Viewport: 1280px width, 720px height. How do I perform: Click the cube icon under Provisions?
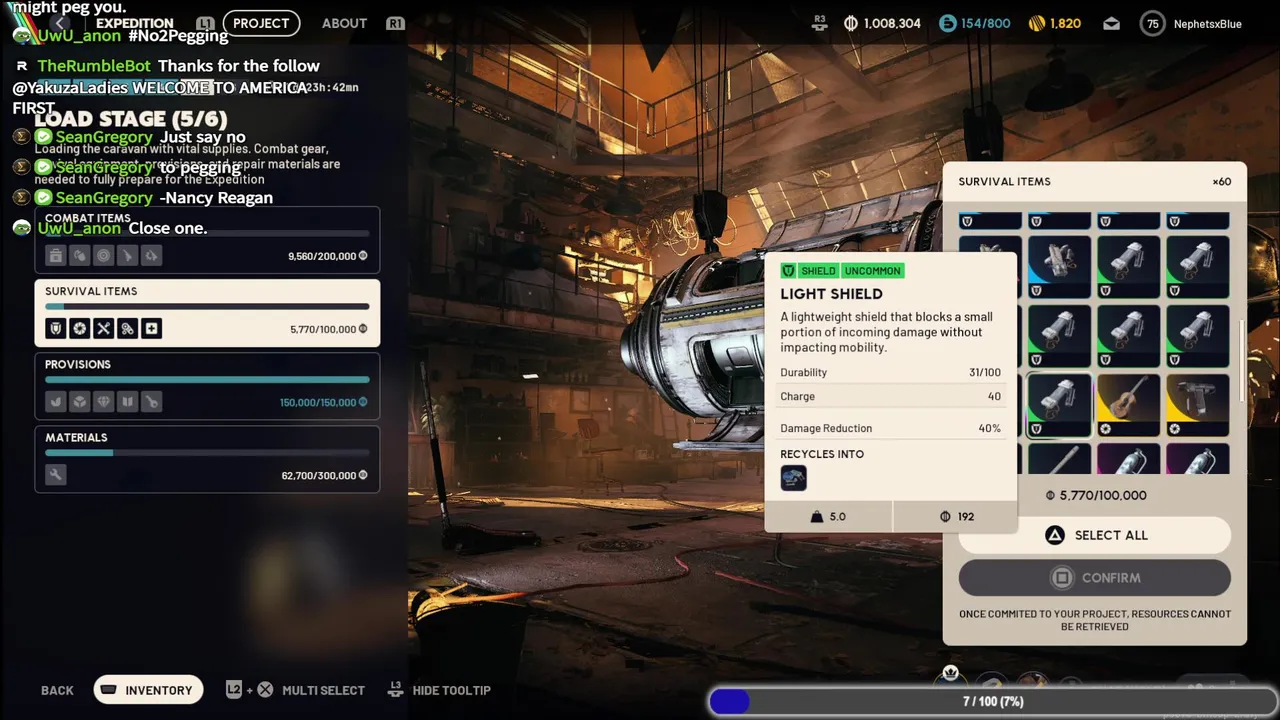(80, 402)
